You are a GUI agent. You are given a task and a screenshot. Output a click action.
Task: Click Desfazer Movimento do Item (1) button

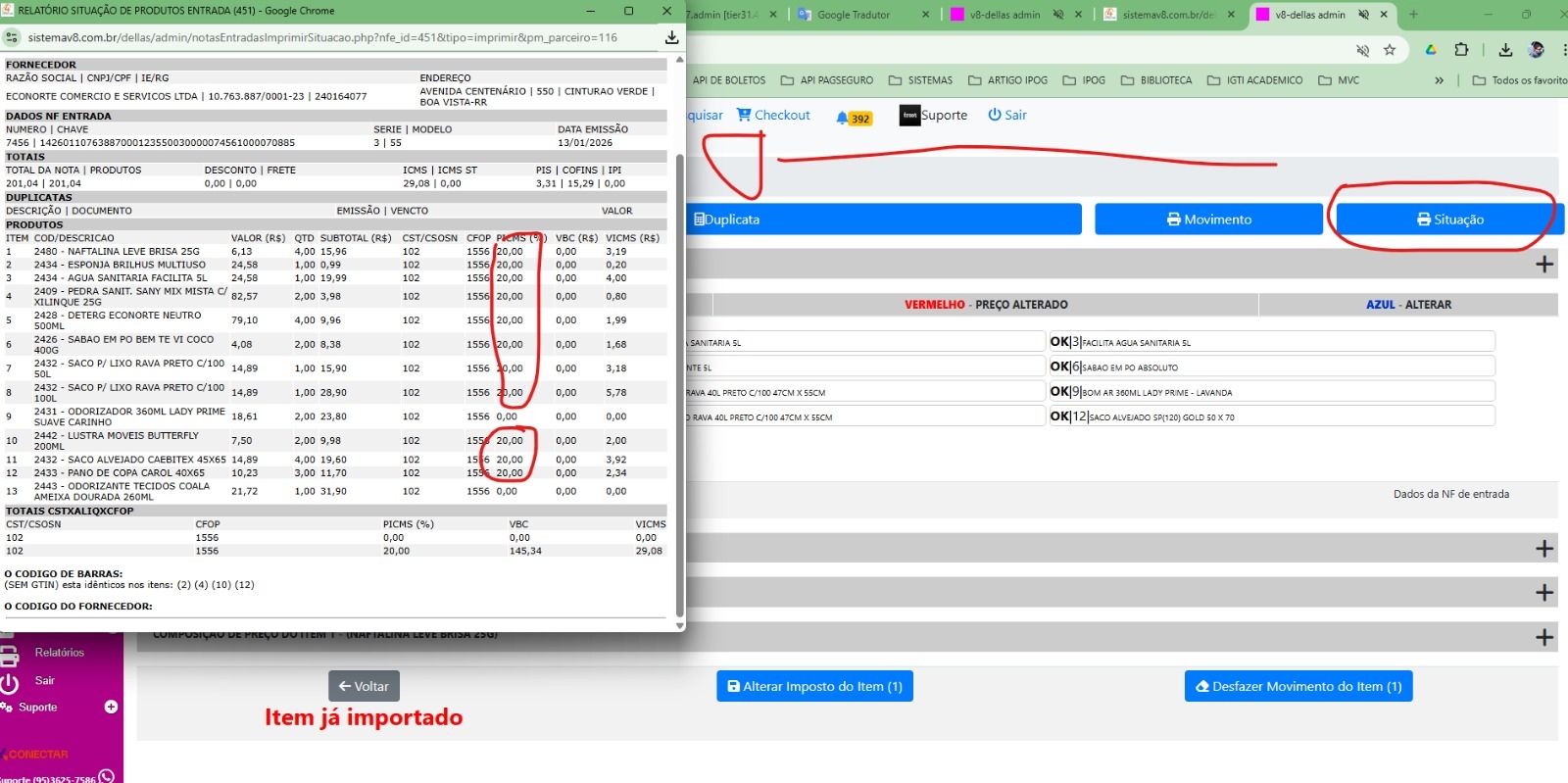1298,686
